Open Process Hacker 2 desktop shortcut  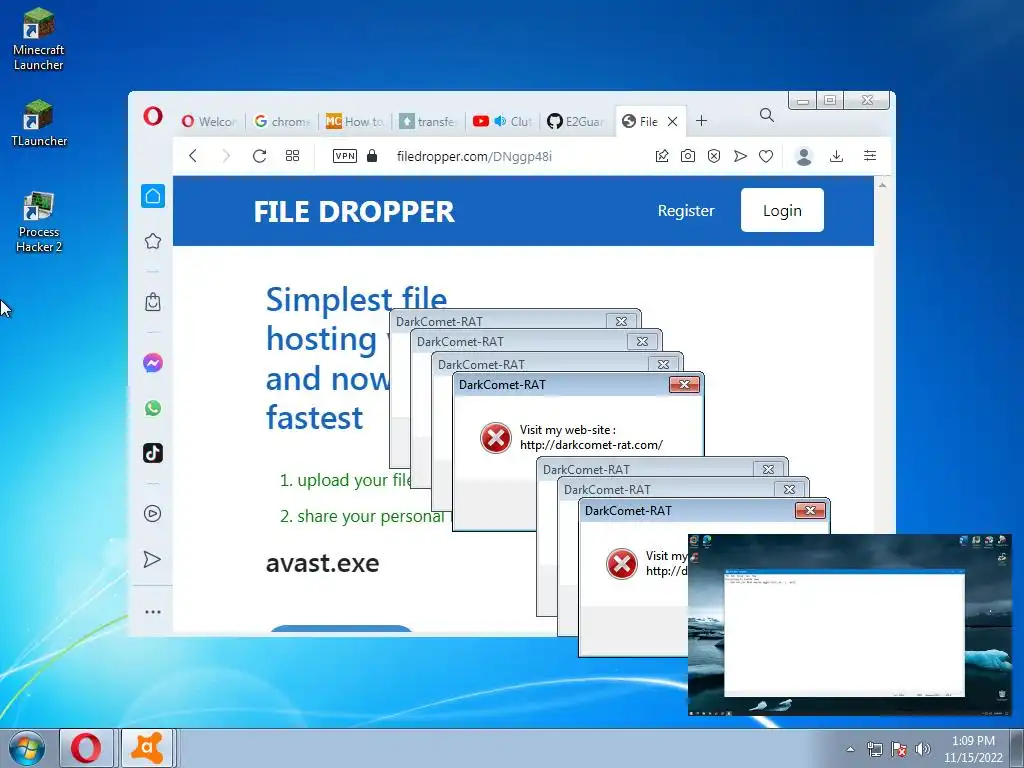pos(39,222)
